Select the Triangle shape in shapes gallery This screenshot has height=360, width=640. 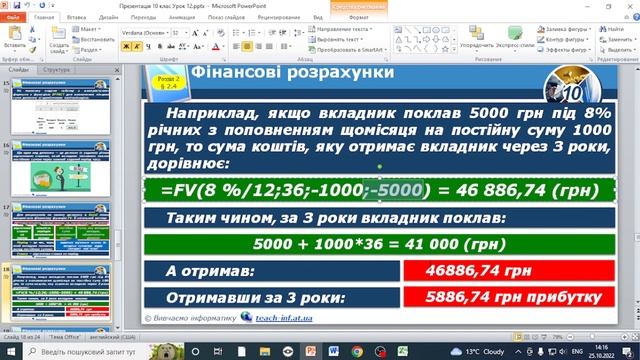(398, 40)
